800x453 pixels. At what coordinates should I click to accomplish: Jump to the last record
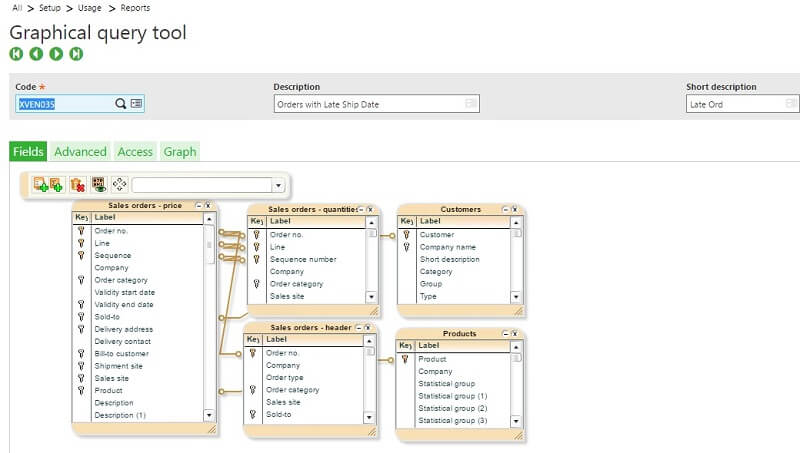pos(76,54)
